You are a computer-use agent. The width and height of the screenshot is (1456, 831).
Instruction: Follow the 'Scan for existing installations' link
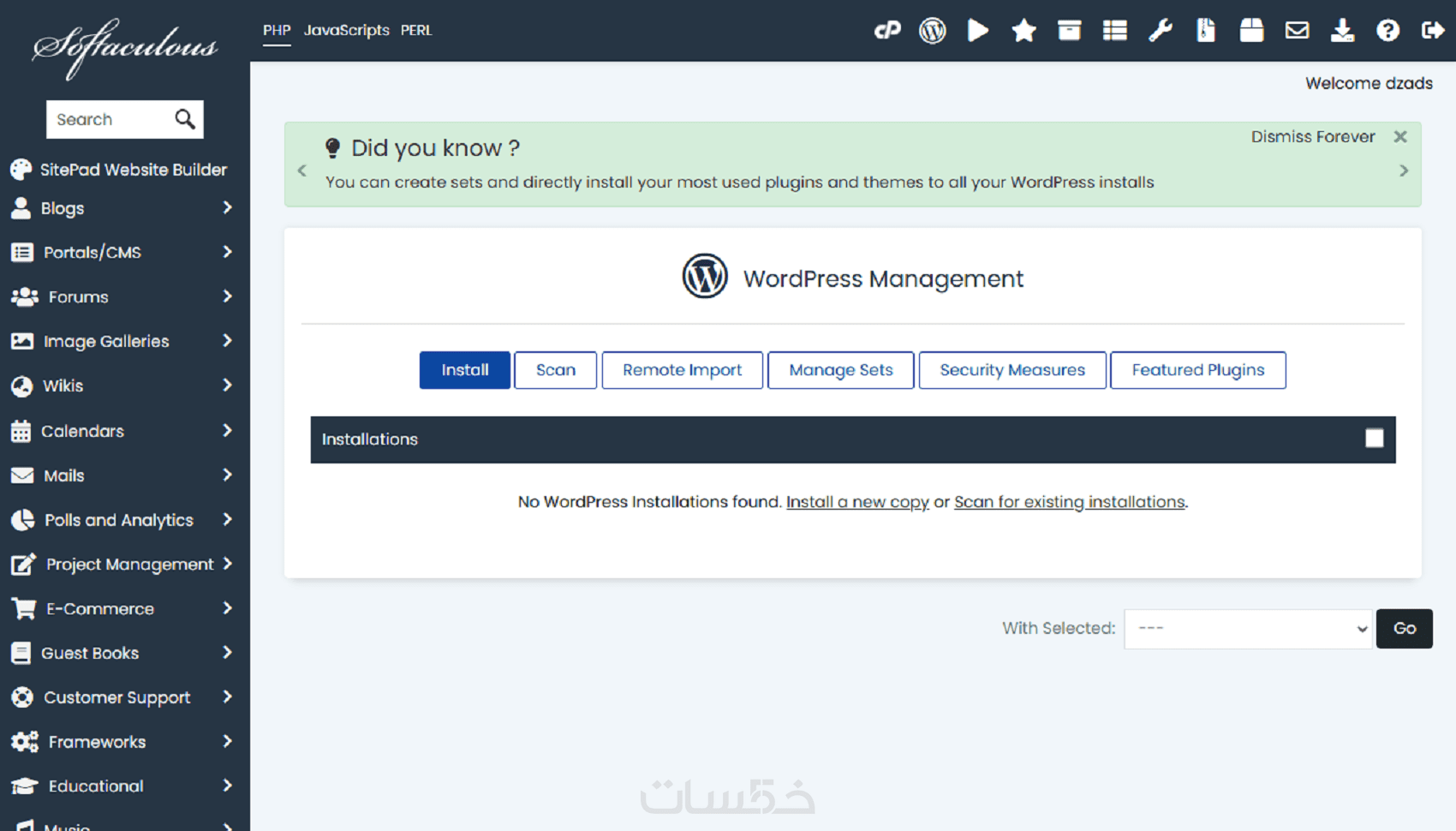pos(1070,502)
